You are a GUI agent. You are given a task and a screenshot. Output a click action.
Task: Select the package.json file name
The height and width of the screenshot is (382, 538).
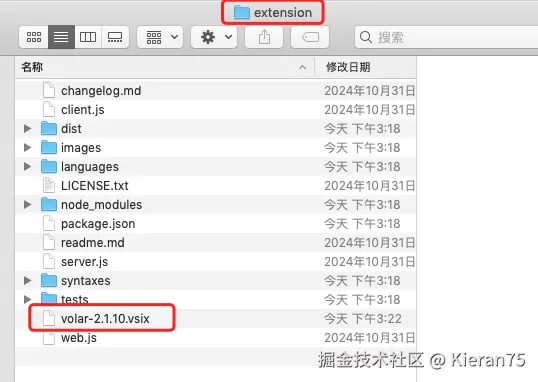98,224
